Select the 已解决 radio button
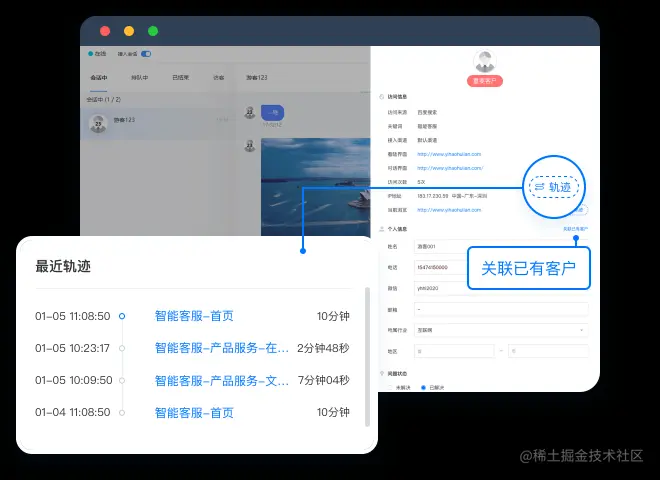Image resolution: width=660 pixels, height=480 pixels. 423,387
